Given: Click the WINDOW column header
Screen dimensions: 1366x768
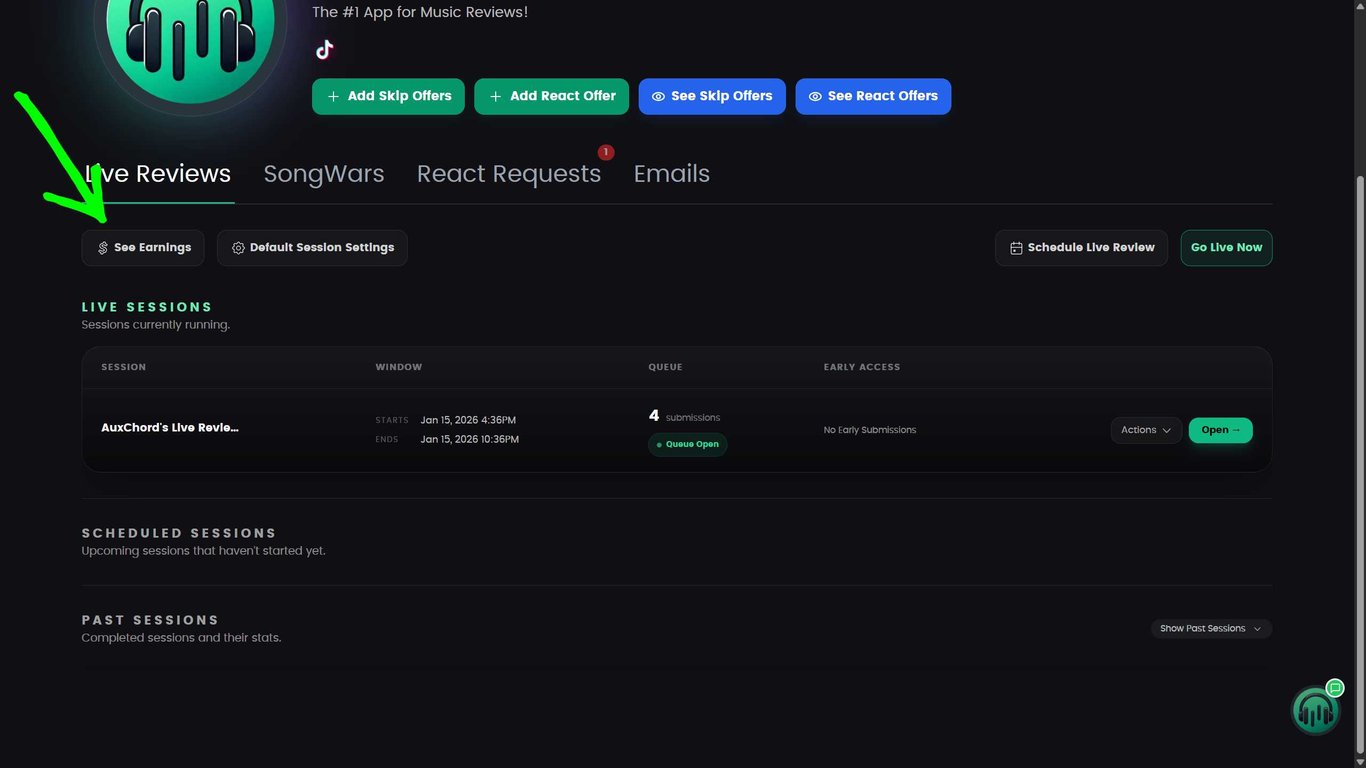Looking at the screenshot, I should tap(399, 367).
